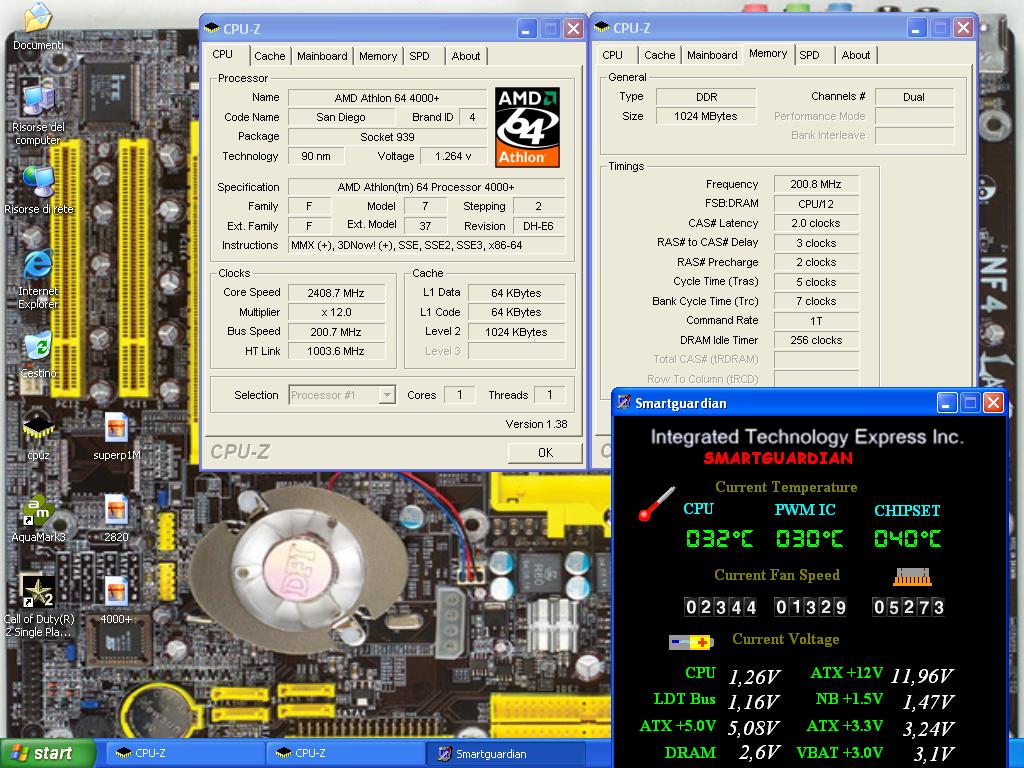
Task: Launch Internet Explorer desktop icon
Action: tap(39, 265)
